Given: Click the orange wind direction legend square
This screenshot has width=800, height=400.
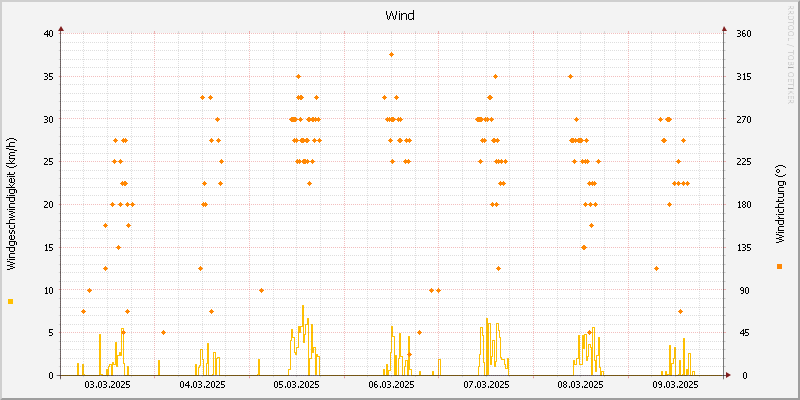Looking at the screenshot, I should coord(779,266).
